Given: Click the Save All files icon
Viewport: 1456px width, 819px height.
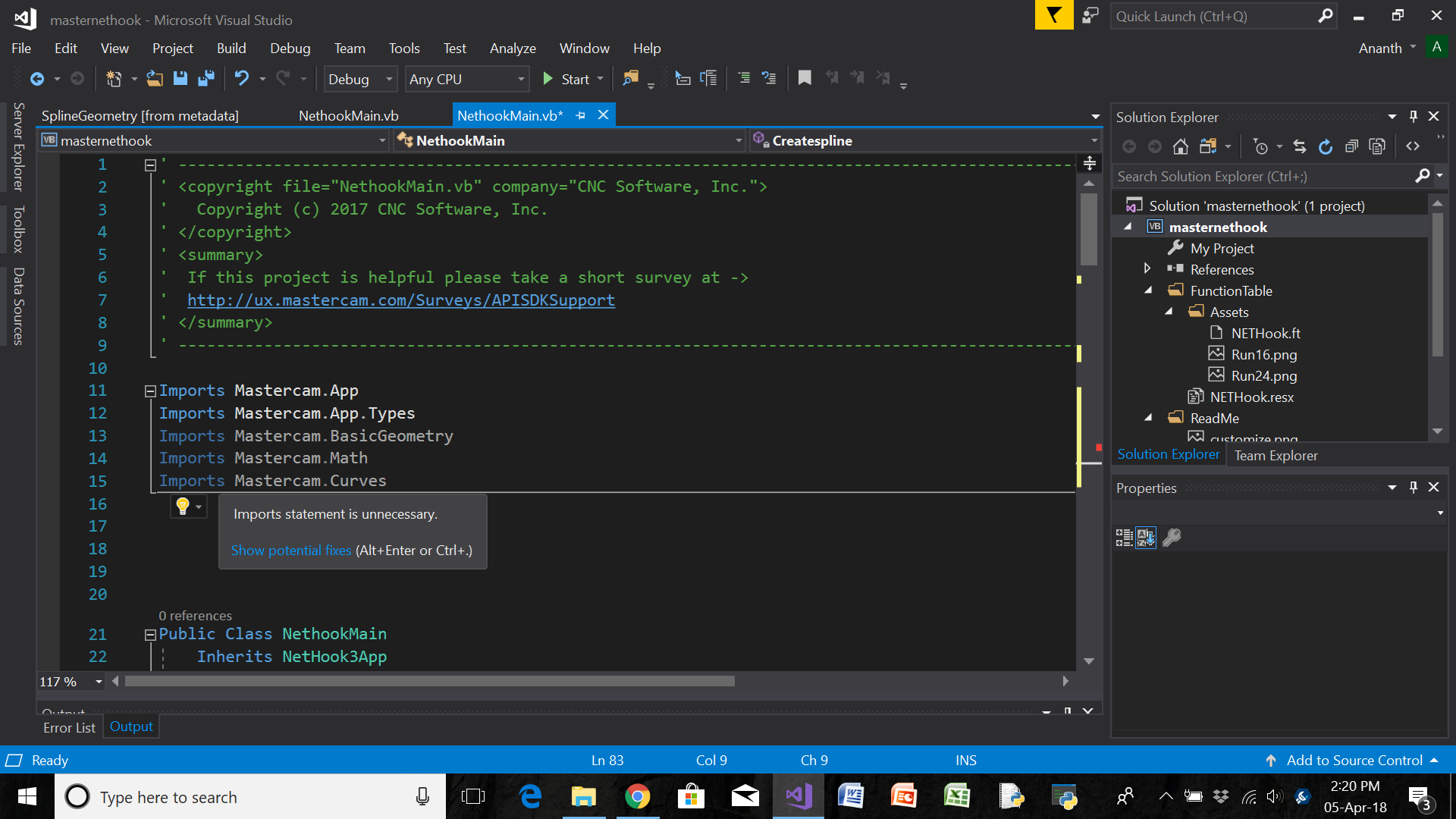Looking at the screenshot, I should tap(205, 78).
